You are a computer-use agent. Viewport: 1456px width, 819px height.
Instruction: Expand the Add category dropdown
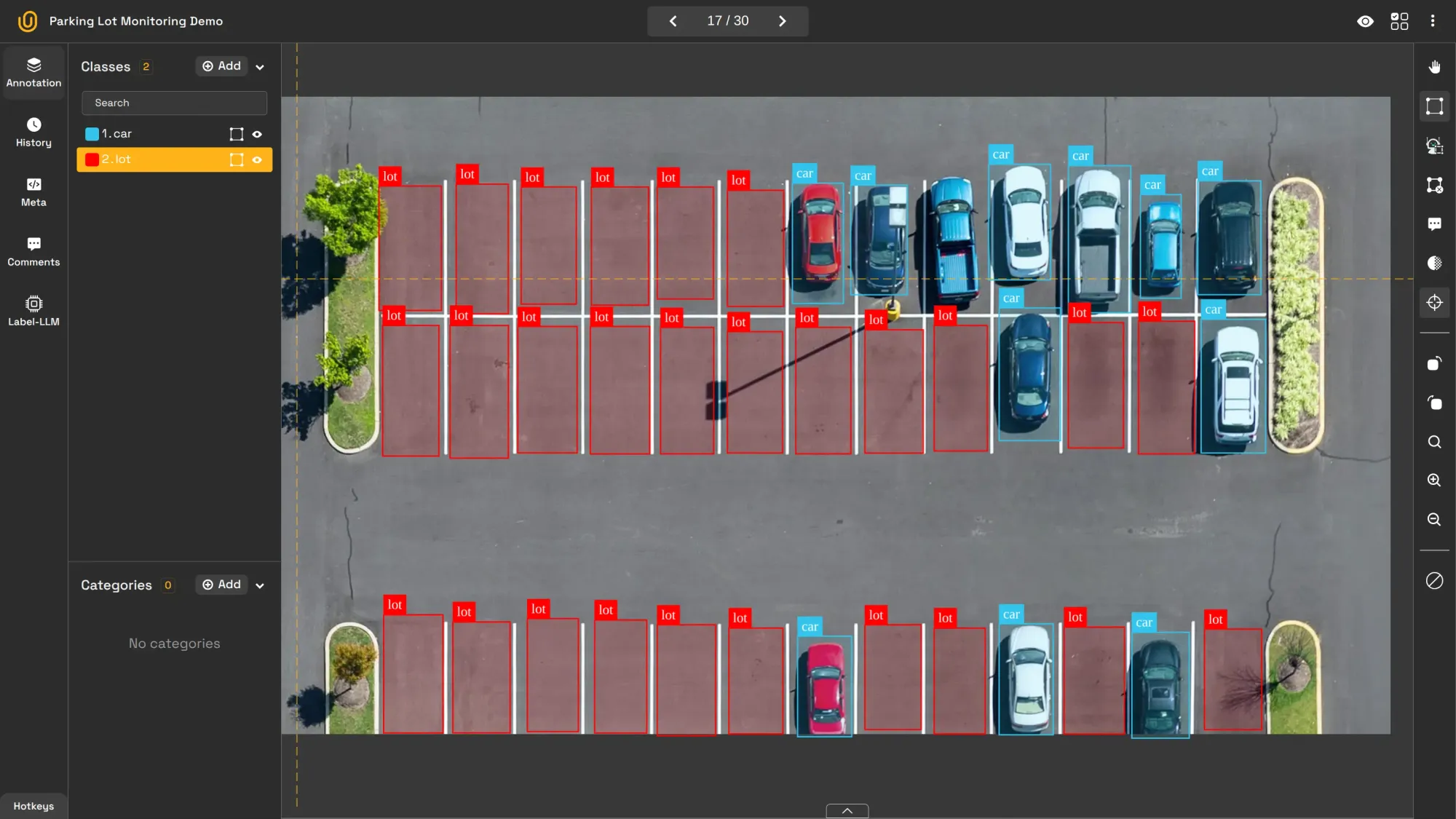point(259,585)
